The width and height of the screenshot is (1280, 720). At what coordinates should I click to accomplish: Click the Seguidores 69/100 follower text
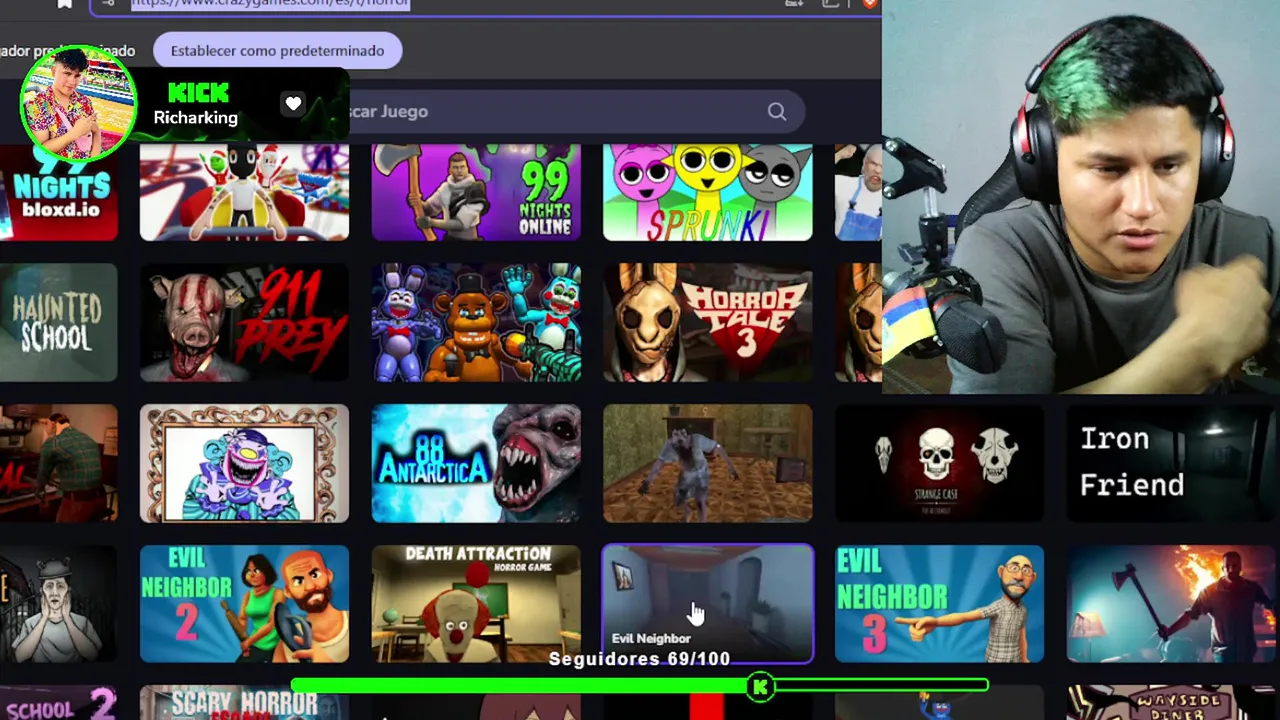click(x=639, y=659)
